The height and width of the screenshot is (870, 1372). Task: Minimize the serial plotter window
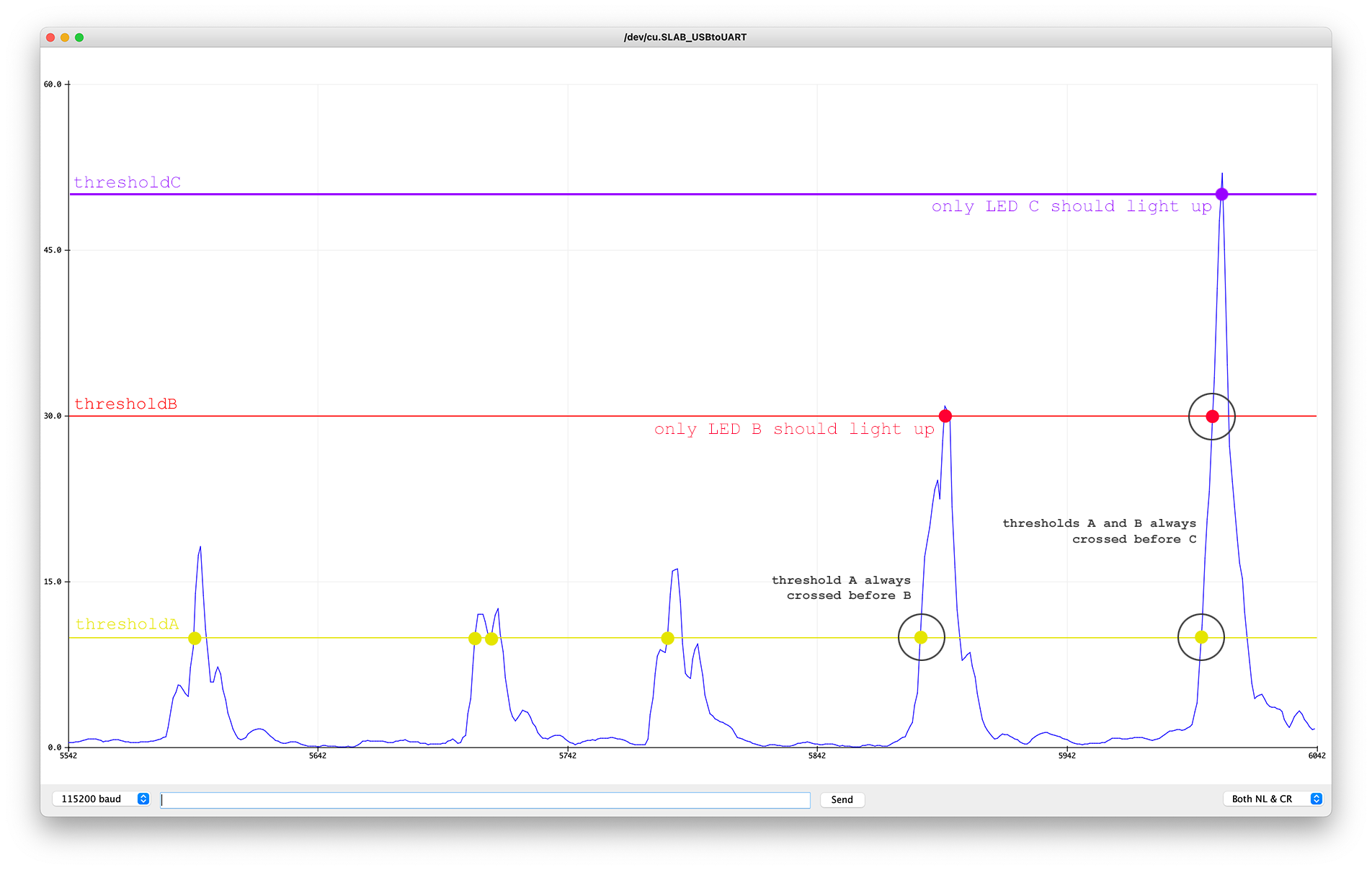point(65,37)
